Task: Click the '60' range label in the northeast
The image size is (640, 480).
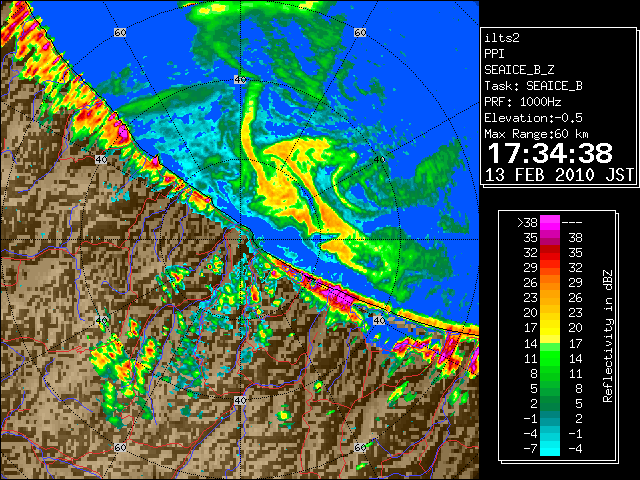Action: click(360, 33)
